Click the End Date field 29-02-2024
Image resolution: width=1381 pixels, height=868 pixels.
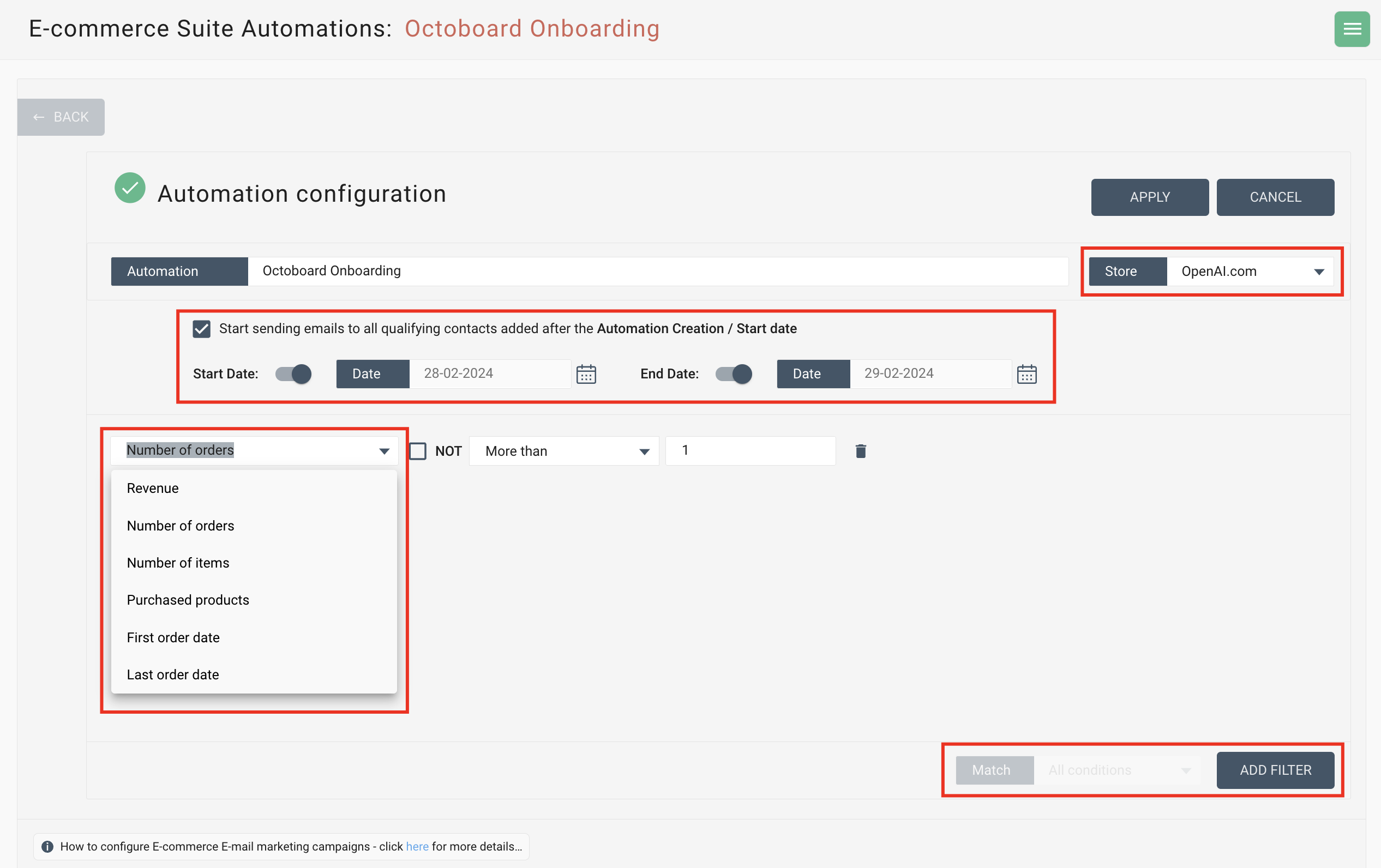tap(930, 374)
